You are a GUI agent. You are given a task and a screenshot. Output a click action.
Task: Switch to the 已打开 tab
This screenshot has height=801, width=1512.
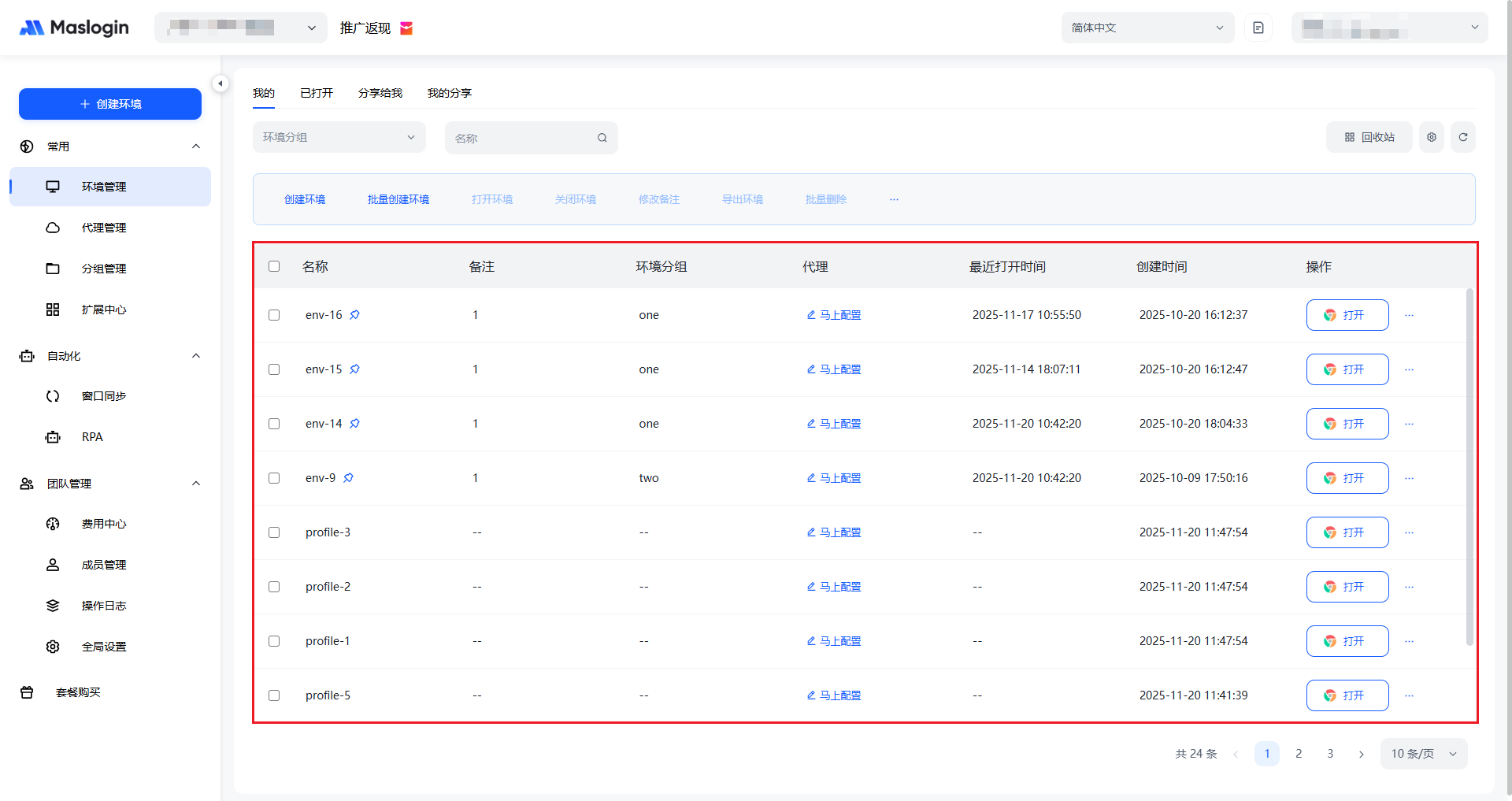coord(317,93)
